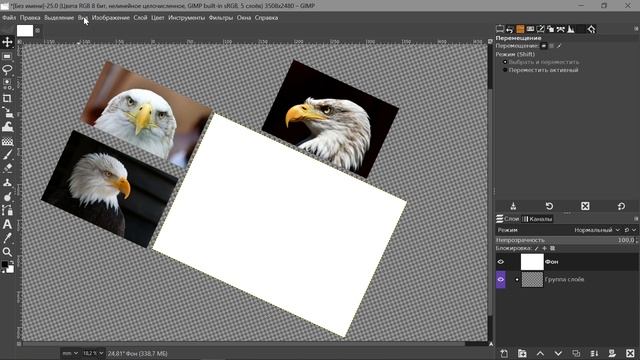
Task: Select the Paintbrush tool
Action: coord(7,155)
